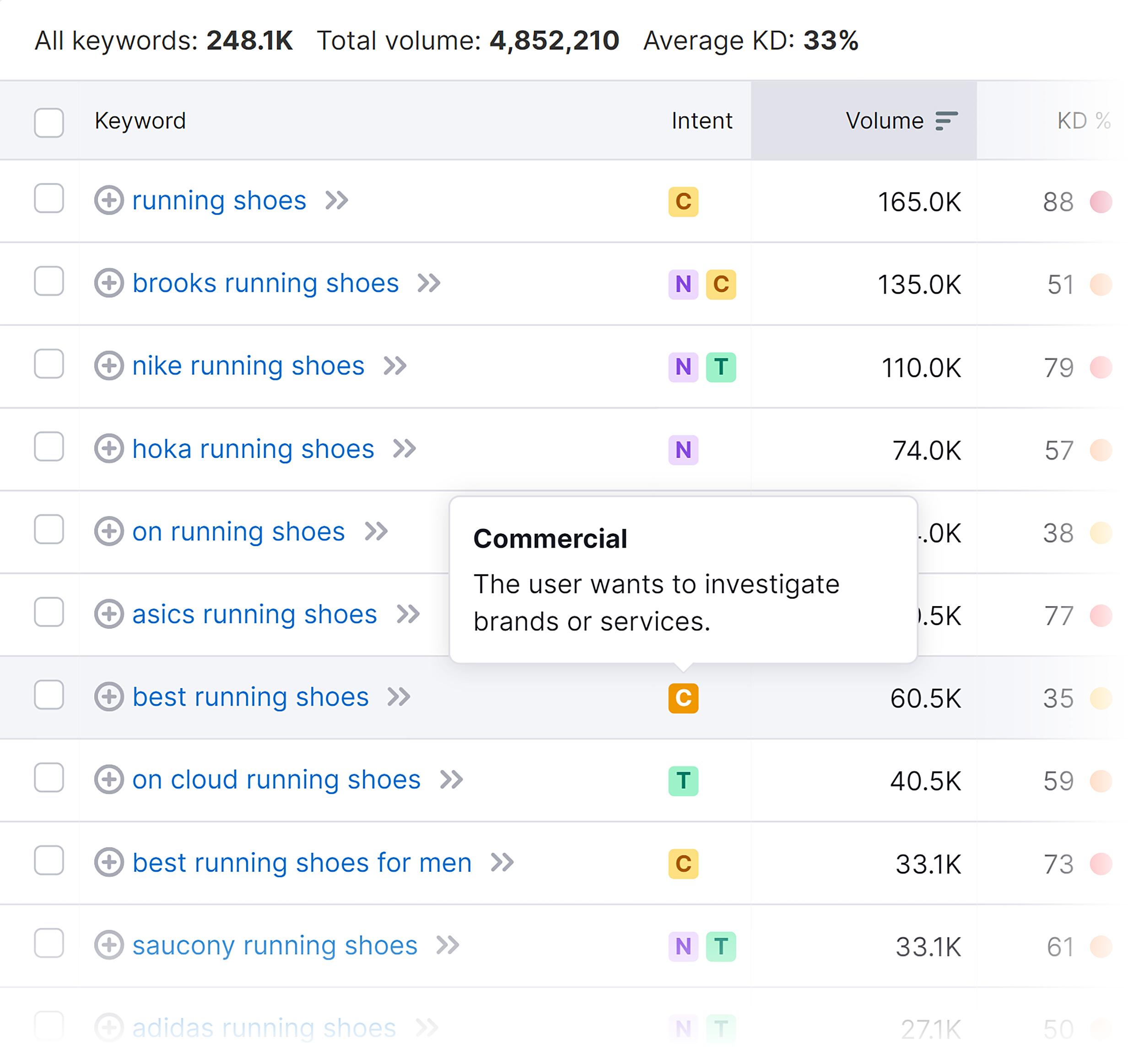Image resolution: width=1144 pixels, height=1064 pixels.
Task: Switch to the Intent column header
Action: click(702, 120)
